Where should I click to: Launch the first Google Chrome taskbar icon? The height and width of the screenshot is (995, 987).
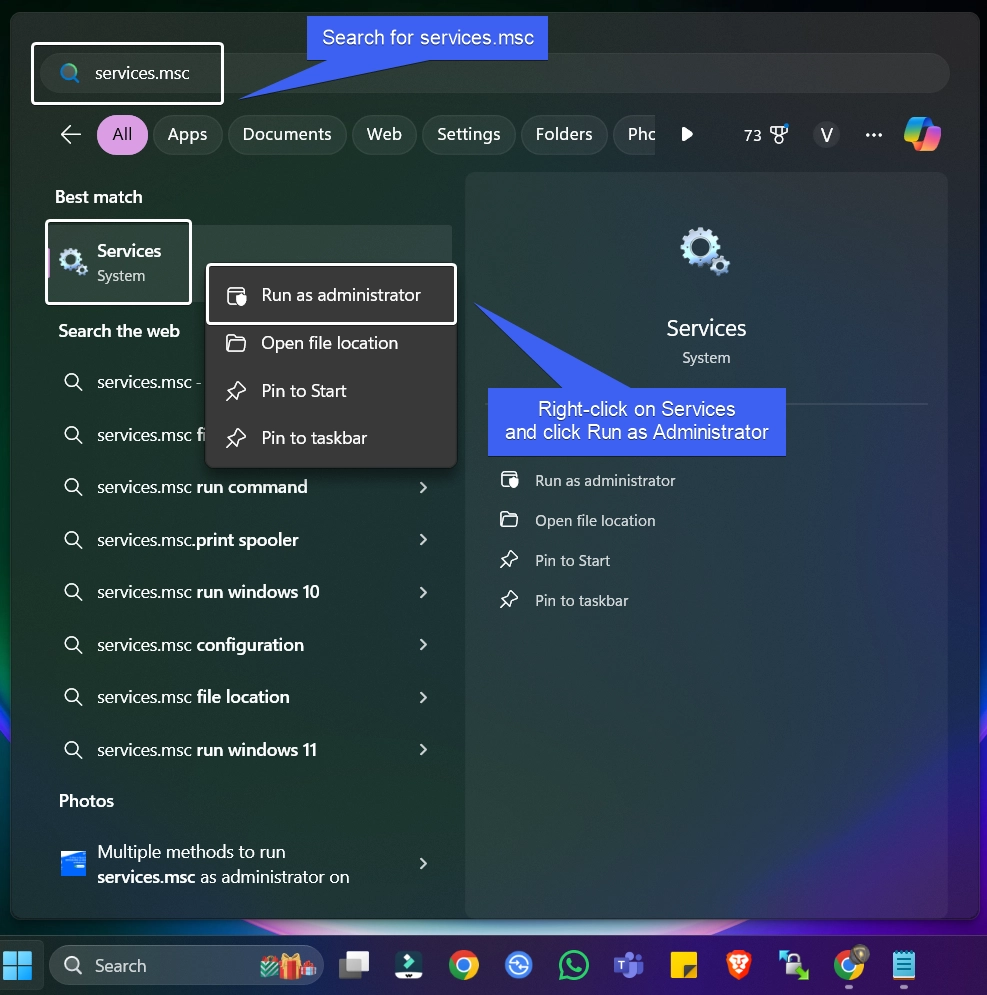[463, 965]
